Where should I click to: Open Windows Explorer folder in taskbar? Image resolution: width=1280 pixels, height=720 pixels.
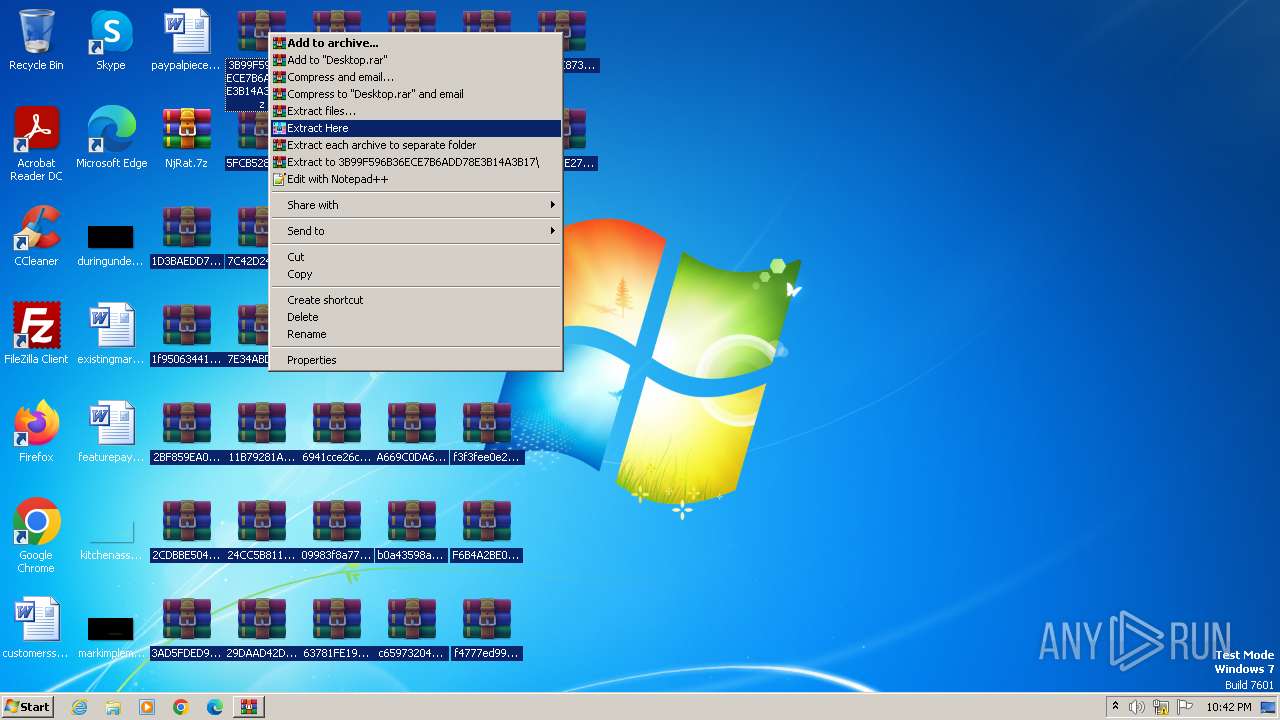(113, 707)
